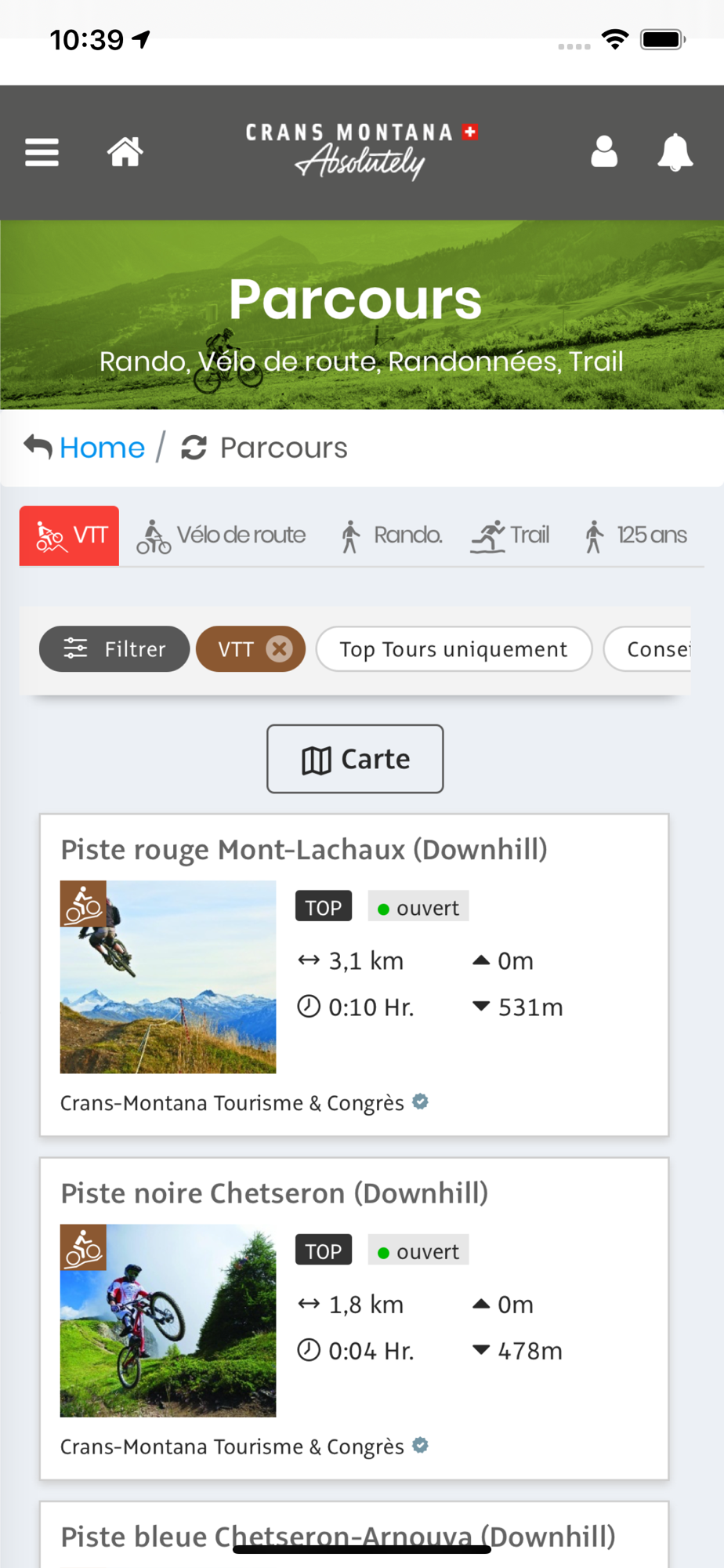
Task: Open Piste rouge Mont-Lachaux title link
Action: (304, 850)
